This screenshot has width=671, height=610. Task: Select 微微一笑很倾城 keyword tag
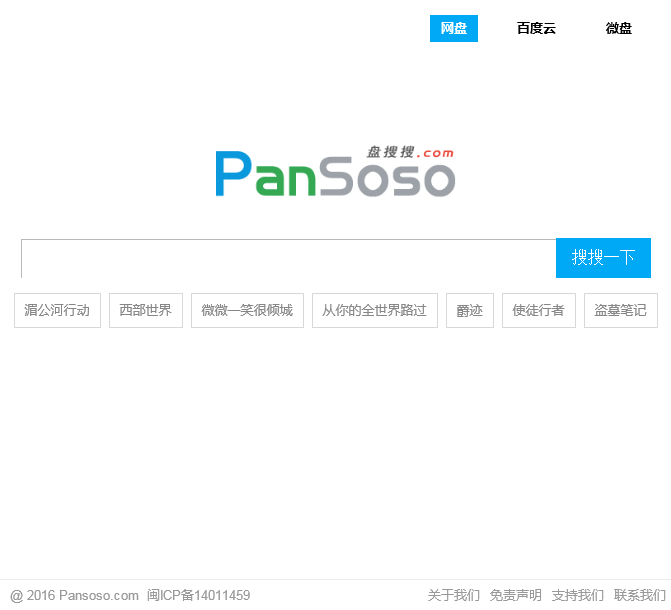point(247,310)
